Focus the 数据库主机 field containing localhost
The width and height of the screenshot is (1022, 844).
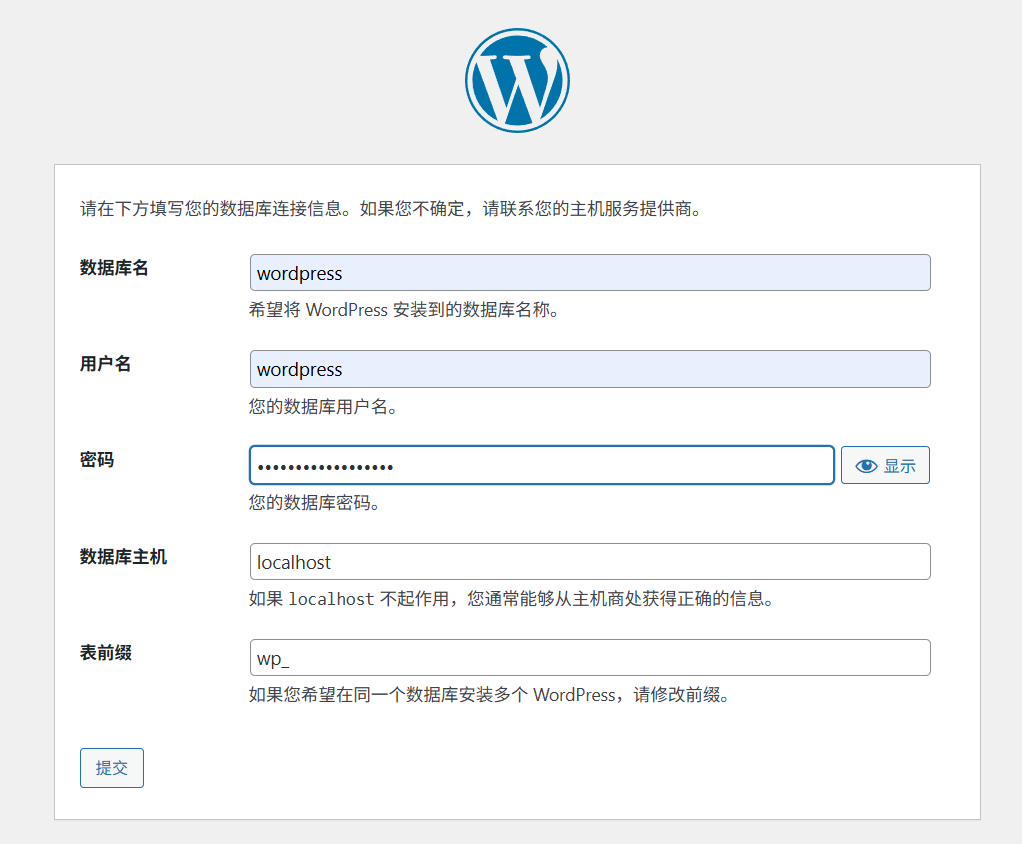(590, 562)
